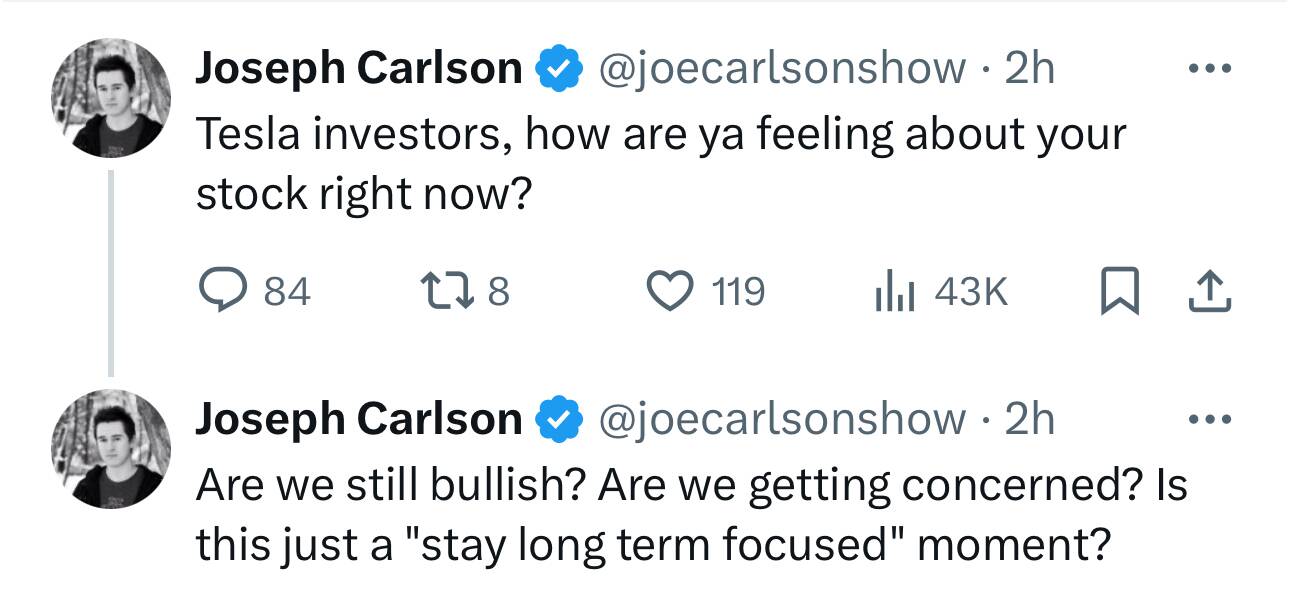Open Joseph Carlson's avatar on first tweet
The image size is (1290, 592).
tap(111, 99)
